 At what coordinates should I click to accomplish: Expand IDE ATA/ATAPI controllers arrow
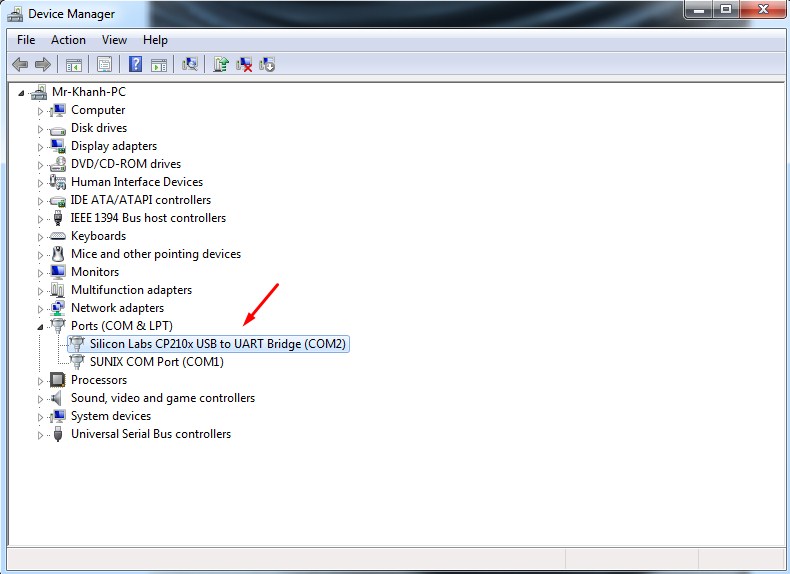[40, 201]
